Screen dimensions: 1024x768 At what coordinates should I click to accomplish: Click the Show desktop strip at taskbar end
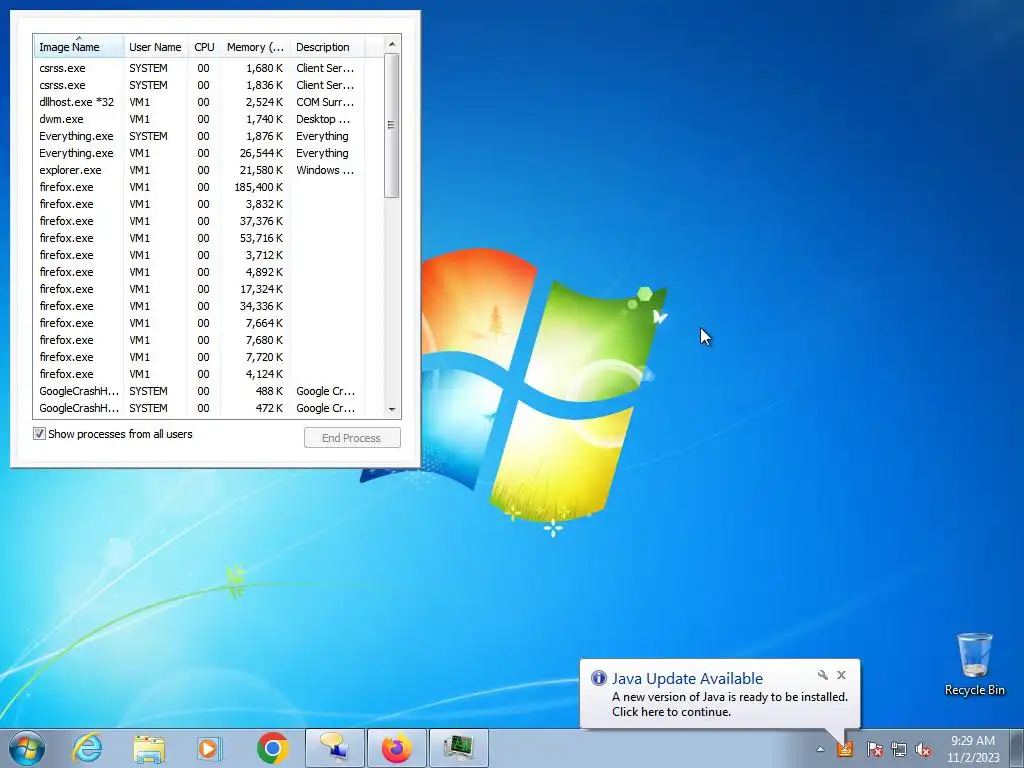pyautogui.click(x=1017, y=748)
